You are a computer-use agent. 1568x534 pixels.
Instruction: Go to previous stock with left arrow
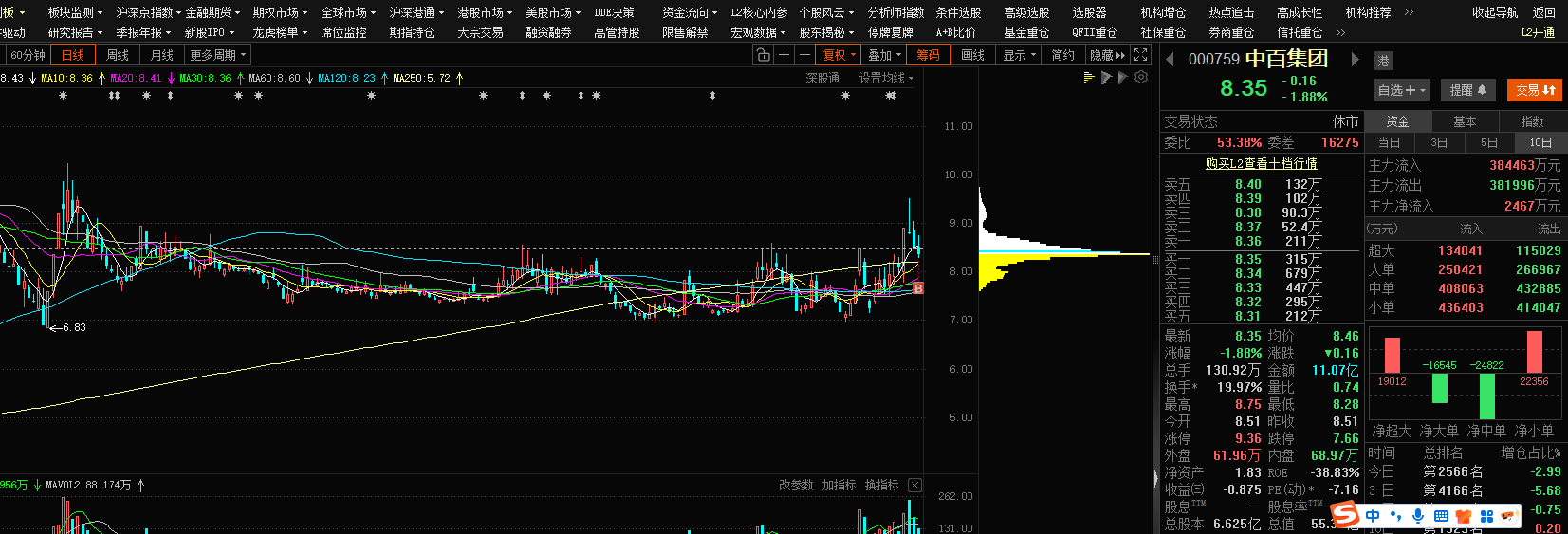[1170, 60]
